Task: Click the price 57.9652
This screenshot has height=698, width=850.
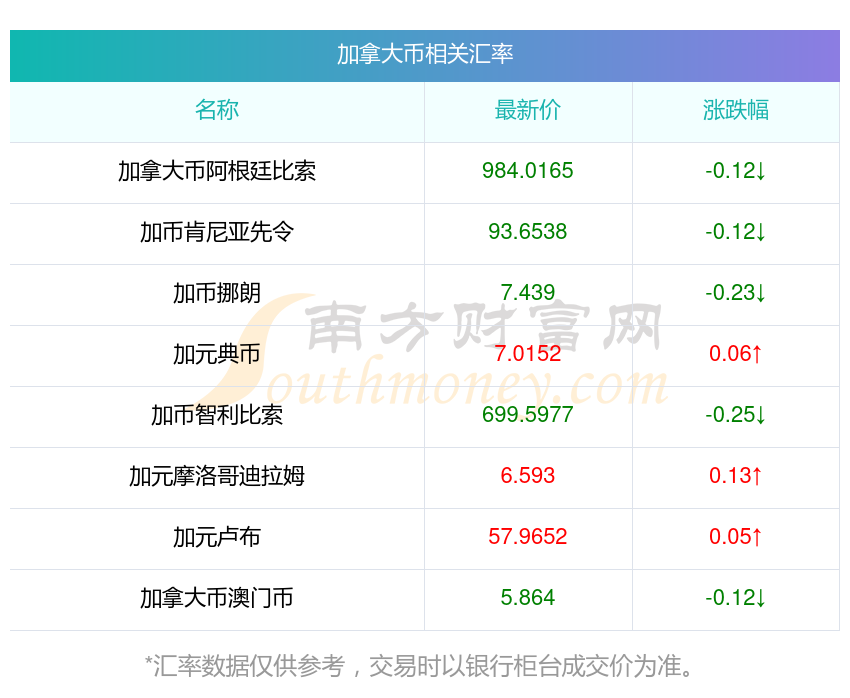Action: [527, 537]
